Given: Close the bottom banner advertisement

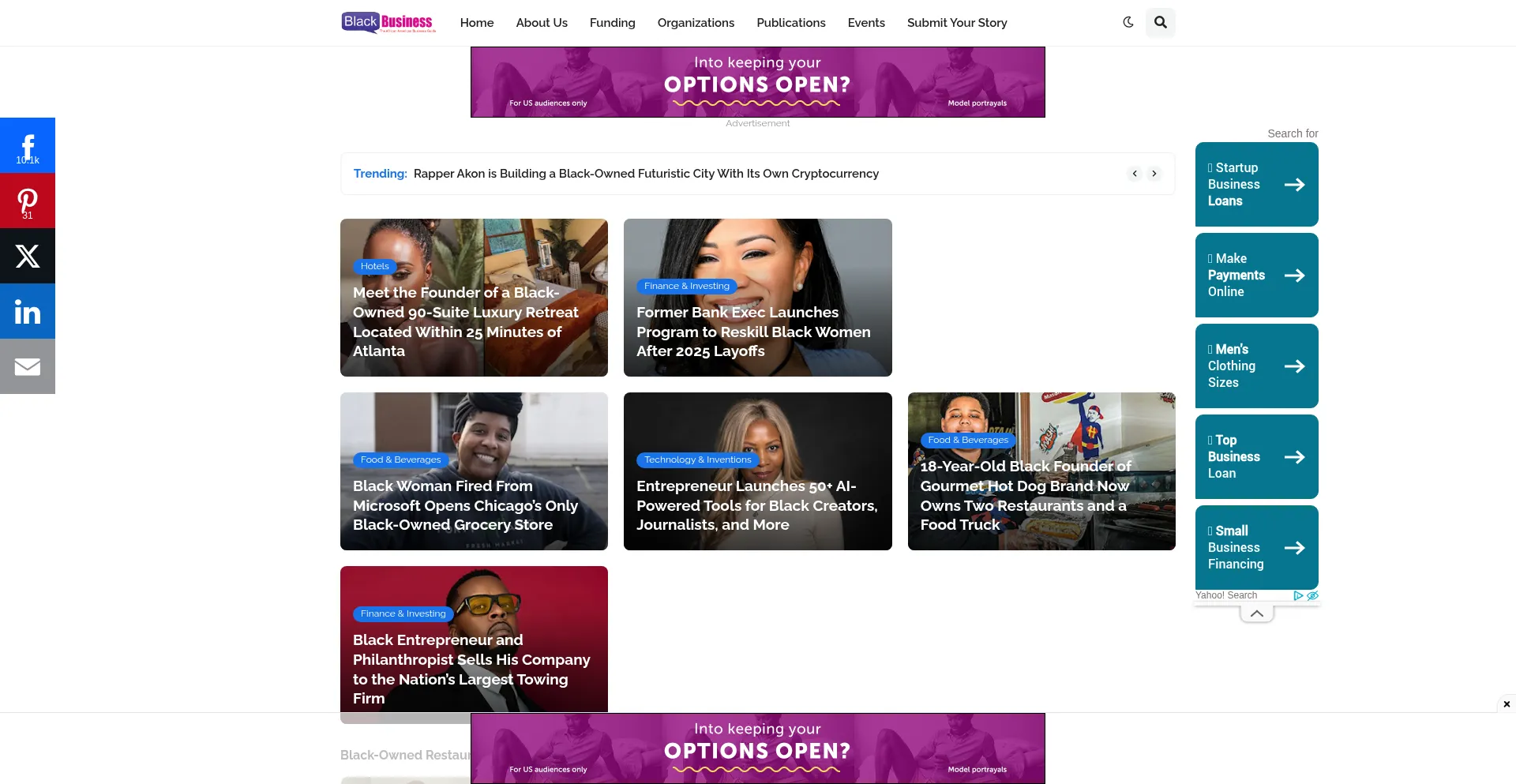Looking at the screenshot, I should (1507, 703).
